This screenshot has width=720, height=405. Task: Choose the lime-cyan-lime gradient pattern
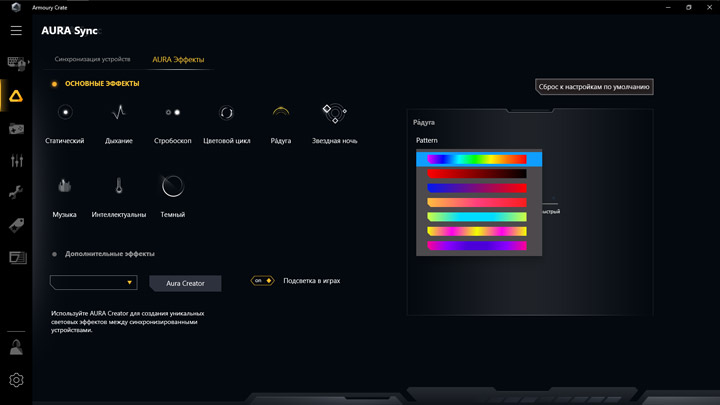click(477, 217)
